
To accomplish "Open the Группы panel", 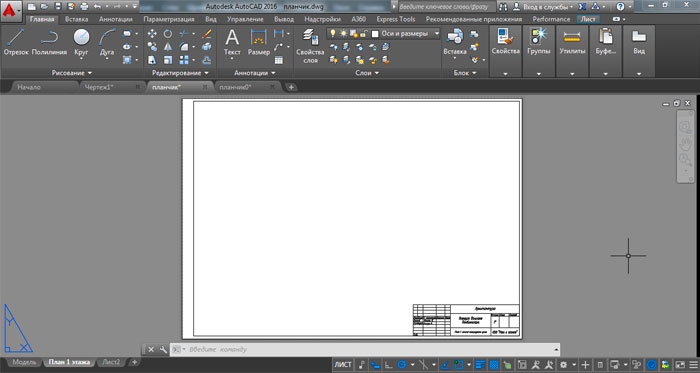I will click(538, 51).
